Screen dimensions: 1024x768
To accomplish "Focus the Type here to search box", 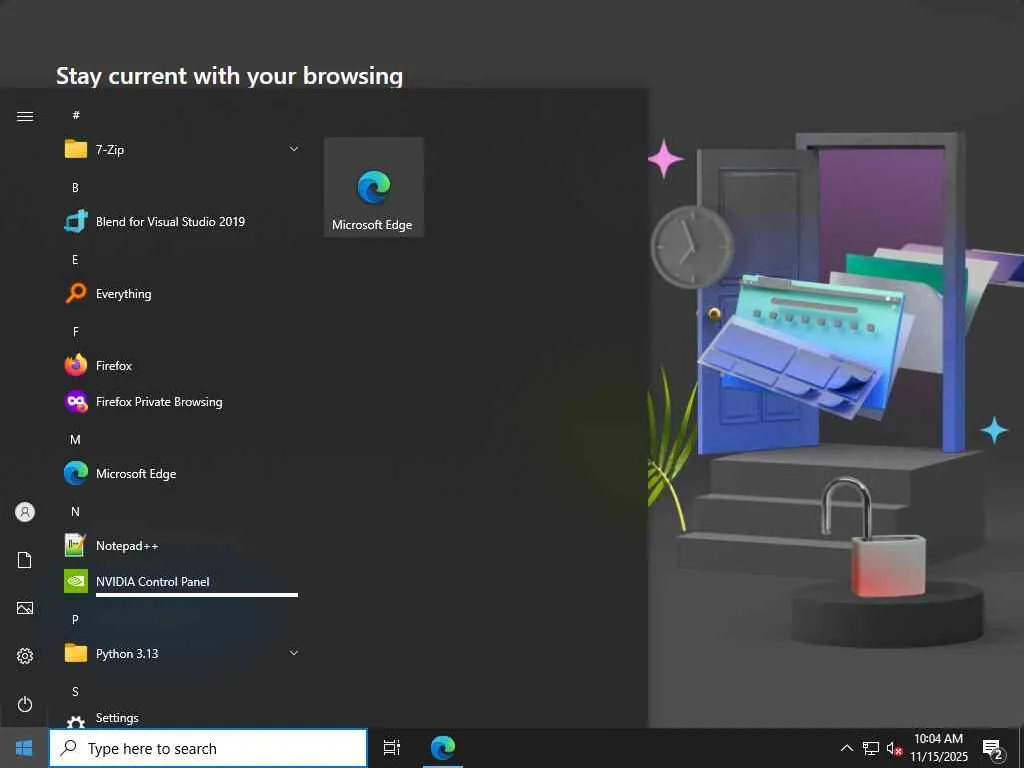I will pyautogui.click(x=208, y=748).
